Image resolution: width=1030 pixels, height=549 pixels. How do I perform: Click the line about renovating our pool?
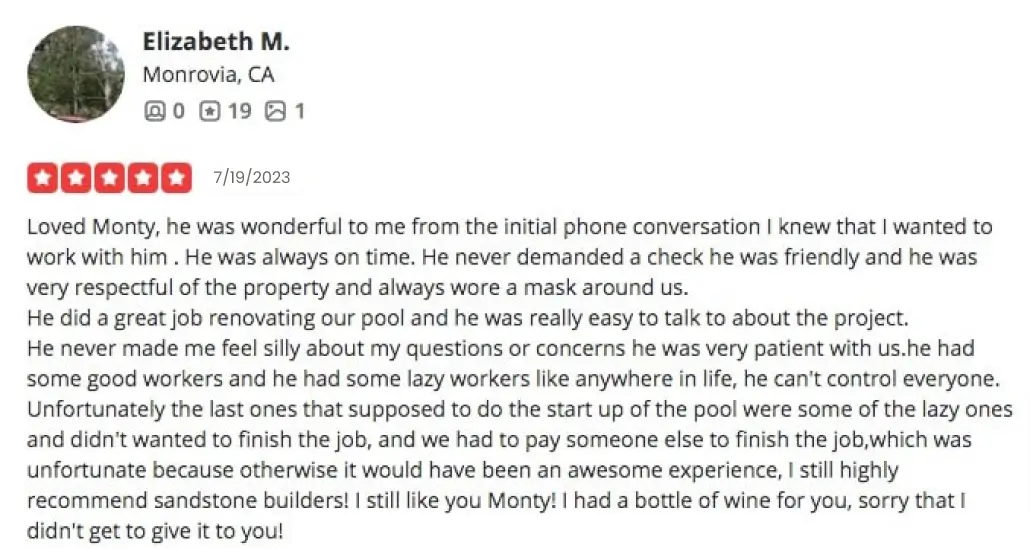point(468,318)
